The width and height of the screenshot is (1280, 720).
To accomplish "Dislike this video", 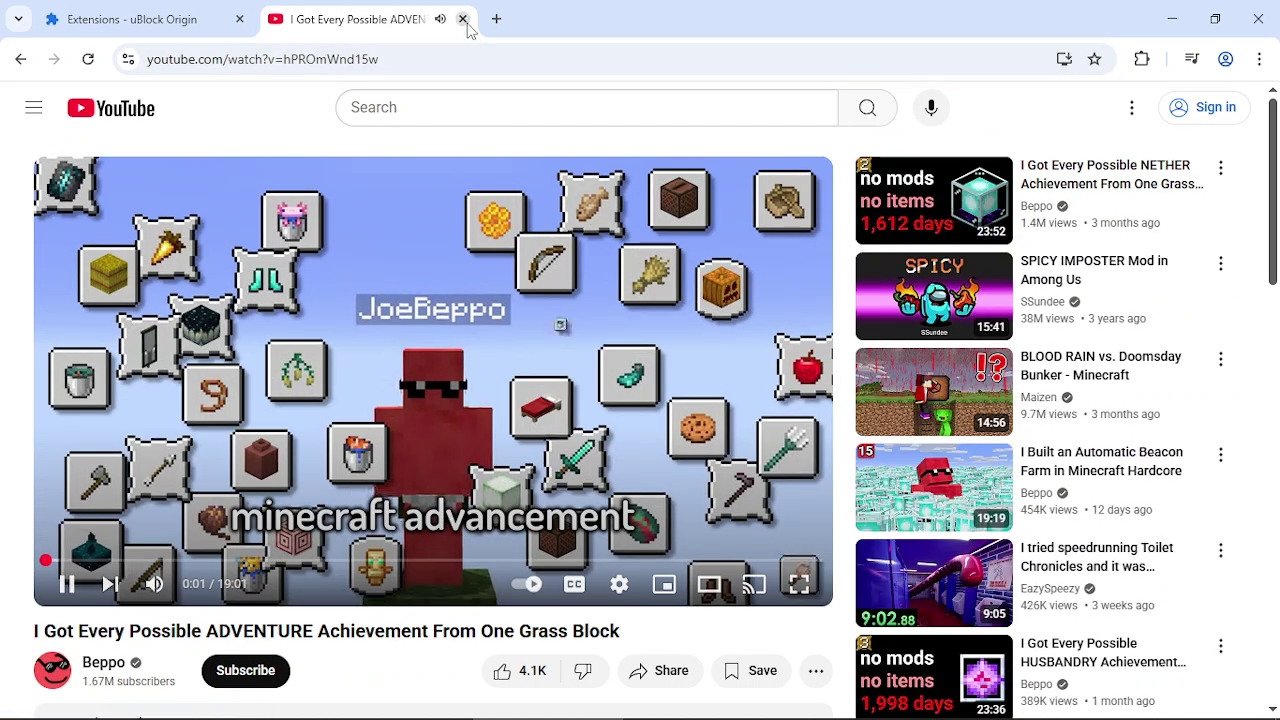I will [x=583, y=671].
